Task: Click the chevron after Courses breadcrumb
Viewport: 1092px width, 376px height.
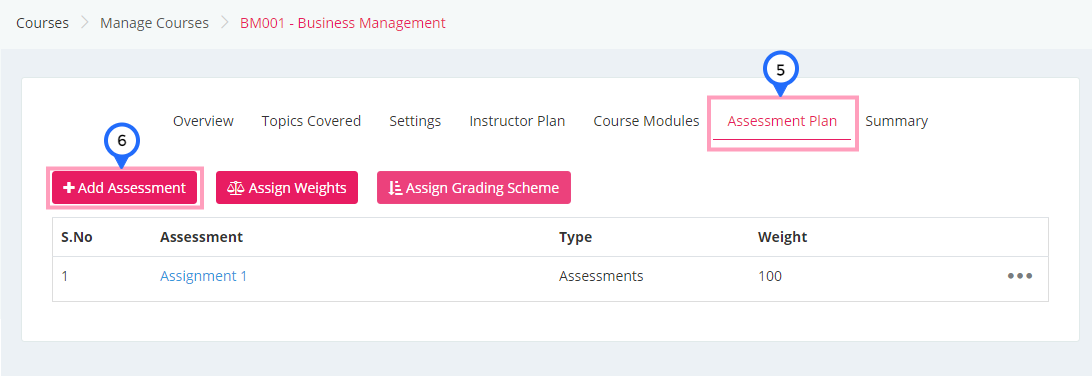Action: [x=85, y=23]
